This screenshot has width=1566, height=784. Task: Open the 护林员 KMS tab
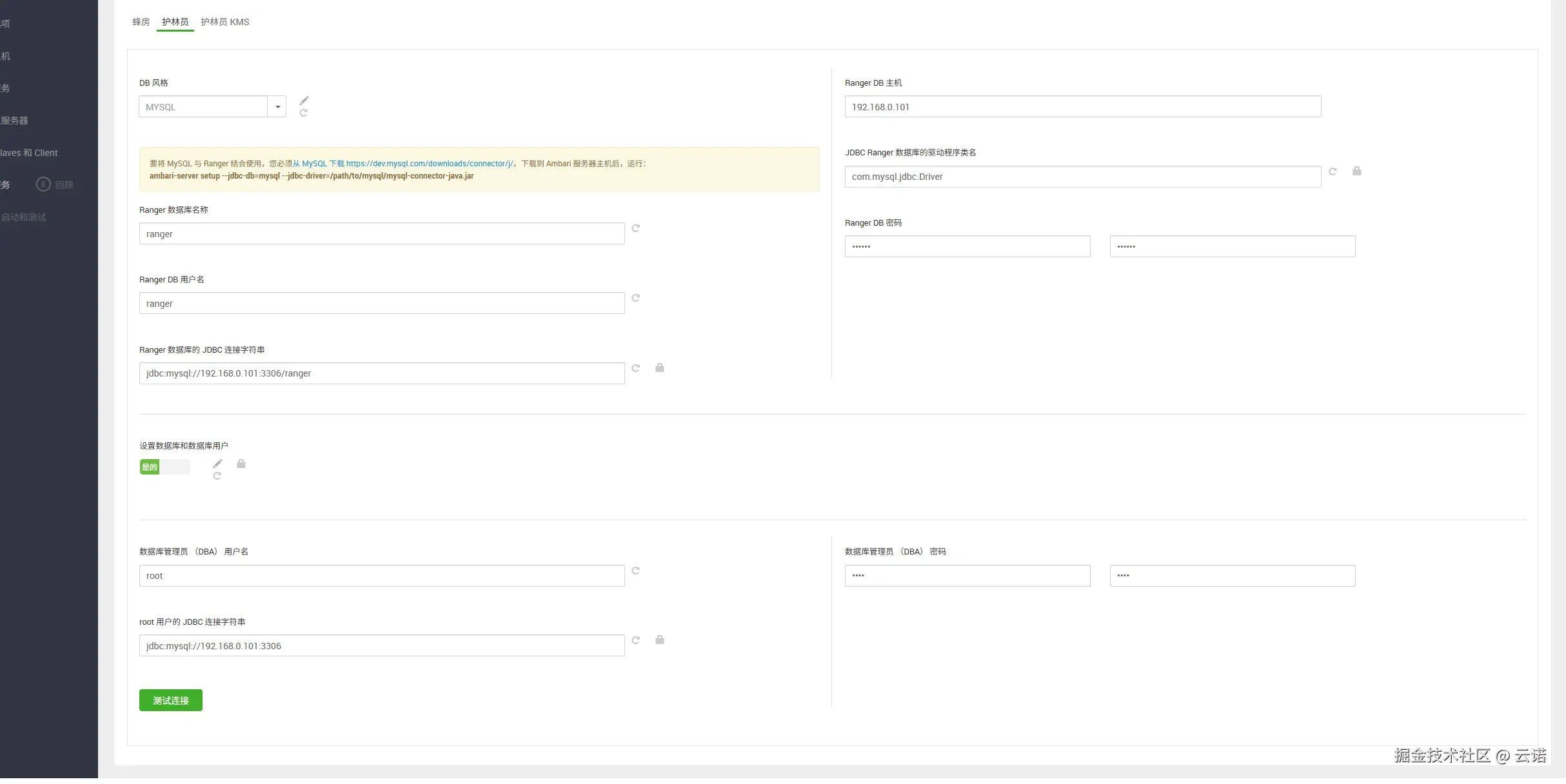pyautogui.click(x=224, y=22)
